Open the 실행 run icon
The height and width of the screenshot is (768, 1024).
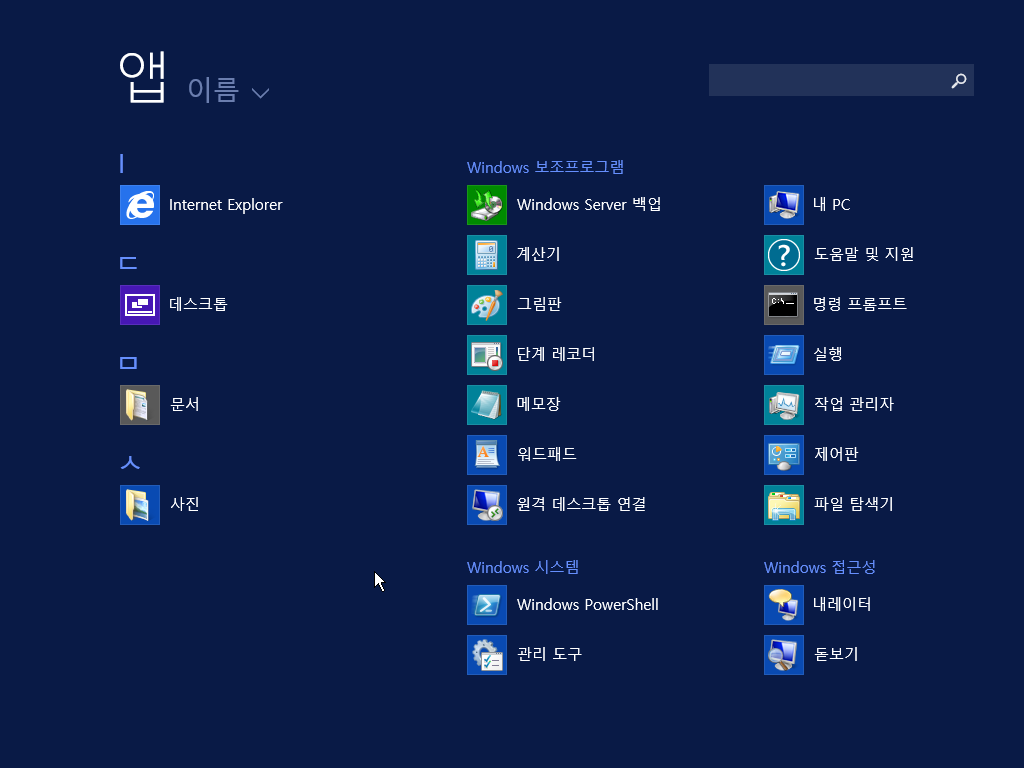point(784,355)
